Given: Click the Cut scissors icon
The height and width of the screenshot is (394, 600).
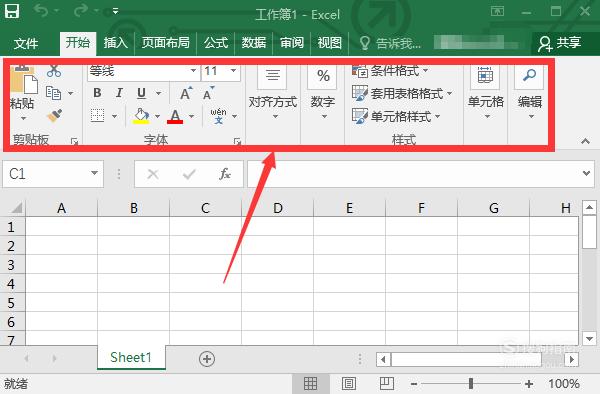Looking at the screenshot, I should (54, 71).
